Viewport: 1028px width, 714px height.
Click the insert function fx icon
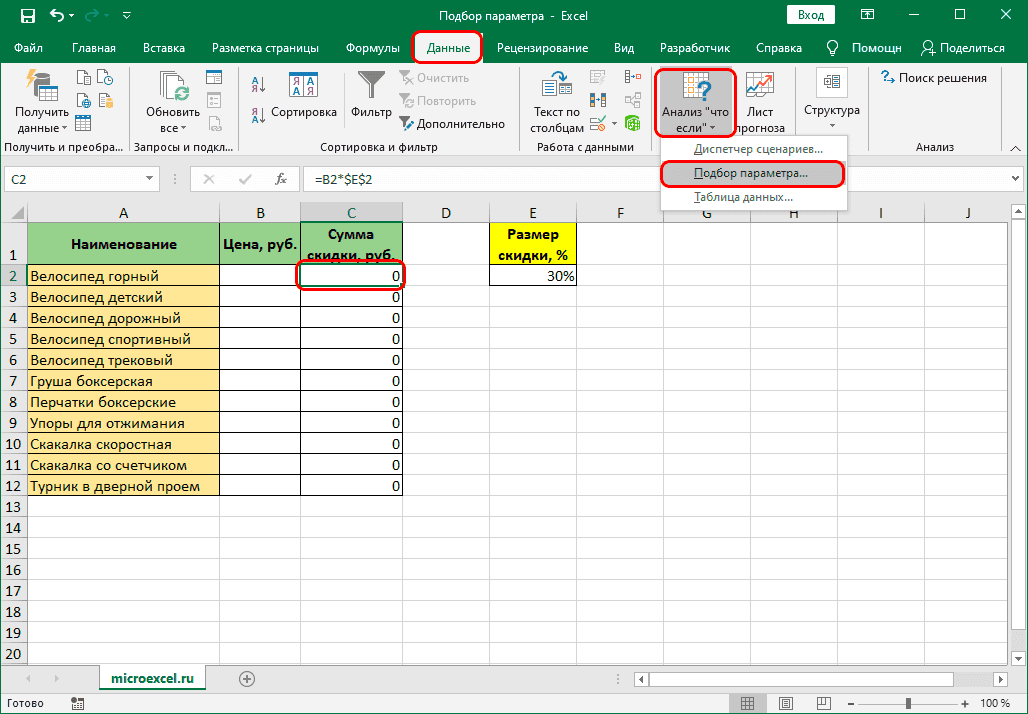[282, 179]
